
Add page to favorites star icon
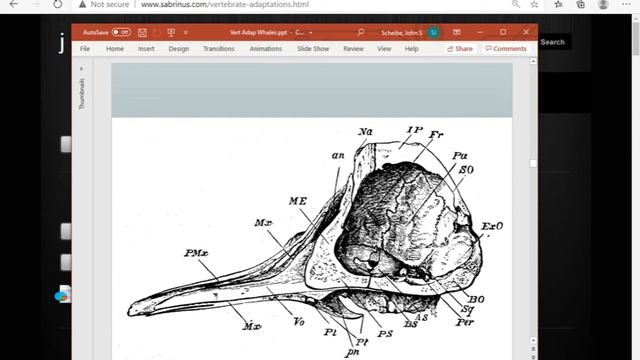[x=534, y=4]
